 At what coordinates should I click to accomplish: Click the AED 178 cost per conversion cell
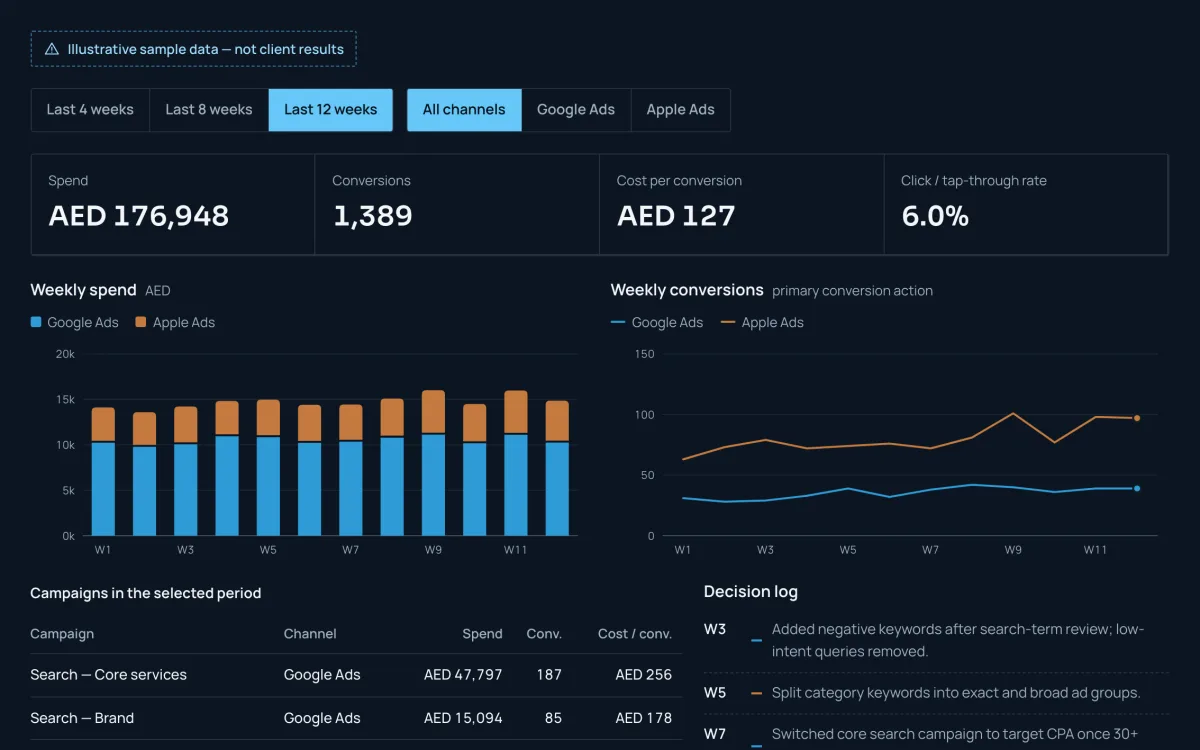point(643,718)
